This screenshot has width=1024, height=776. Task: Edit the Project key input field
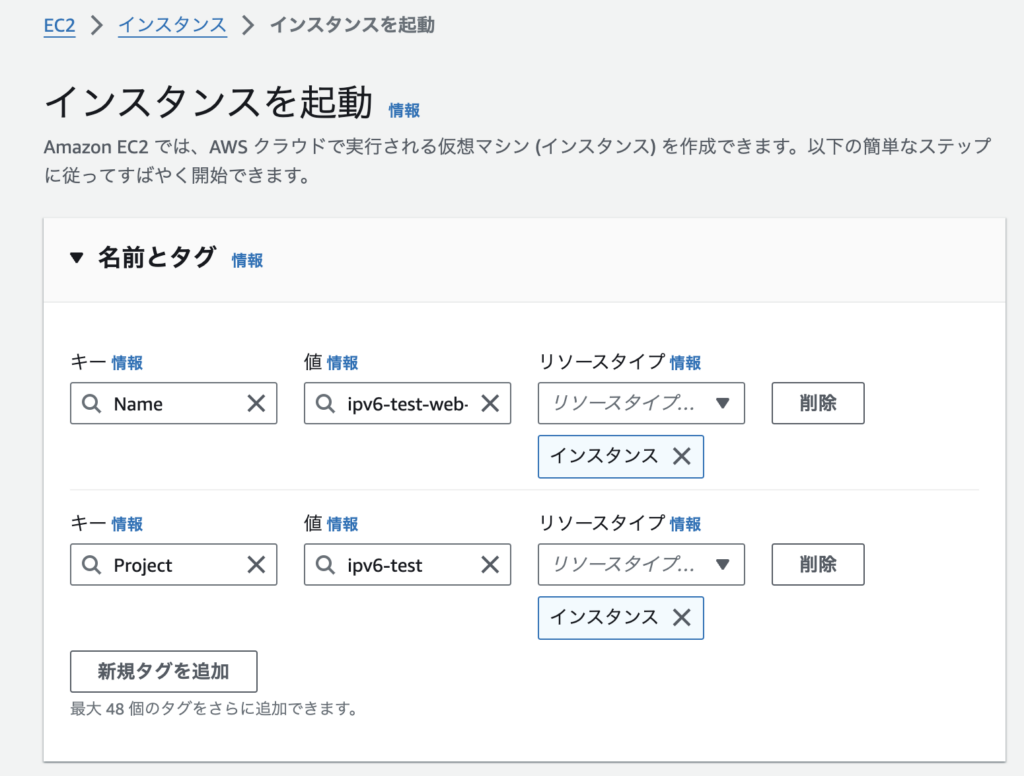pyautogui.click(x=174, y=564)
